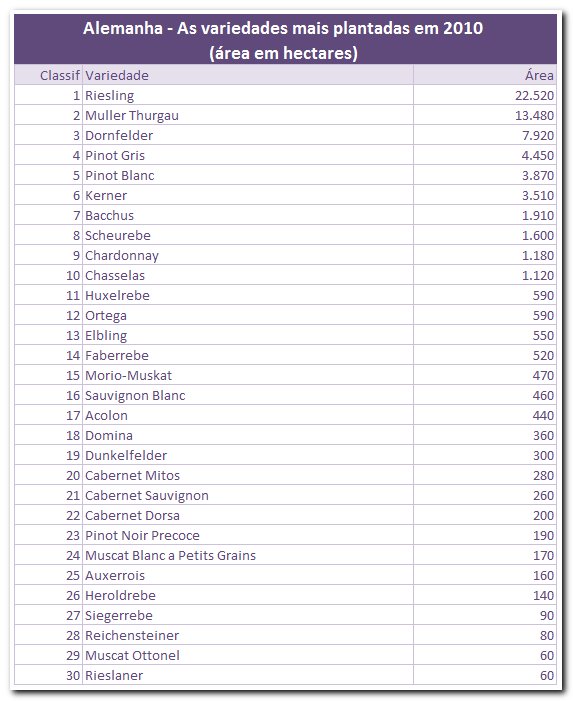Click the Pinot Gris cell

coord(248,155)
